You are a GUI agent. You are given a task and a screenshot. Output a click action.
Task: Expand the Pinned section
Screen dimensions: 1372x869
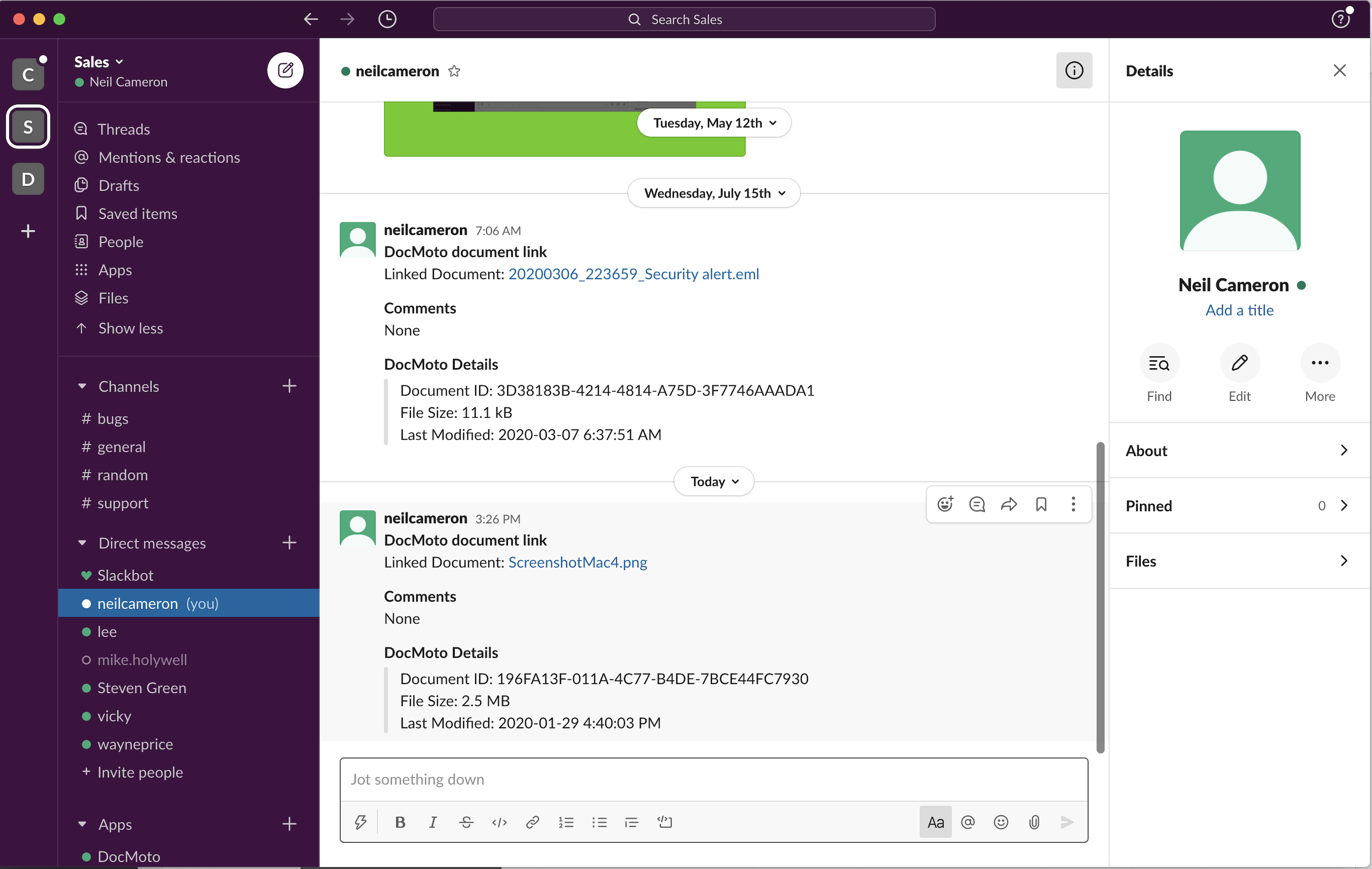tap(1239, 506)
